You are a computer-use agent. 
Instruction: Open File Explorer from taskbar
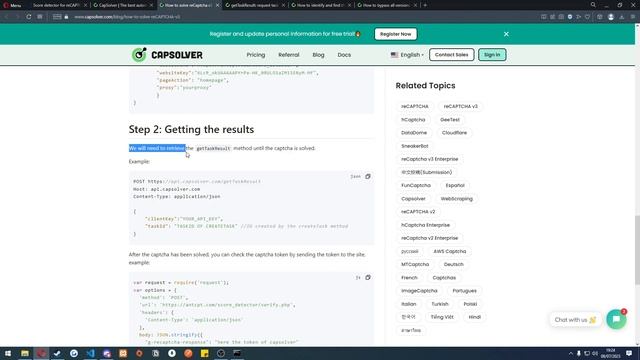tap(24, 353)
